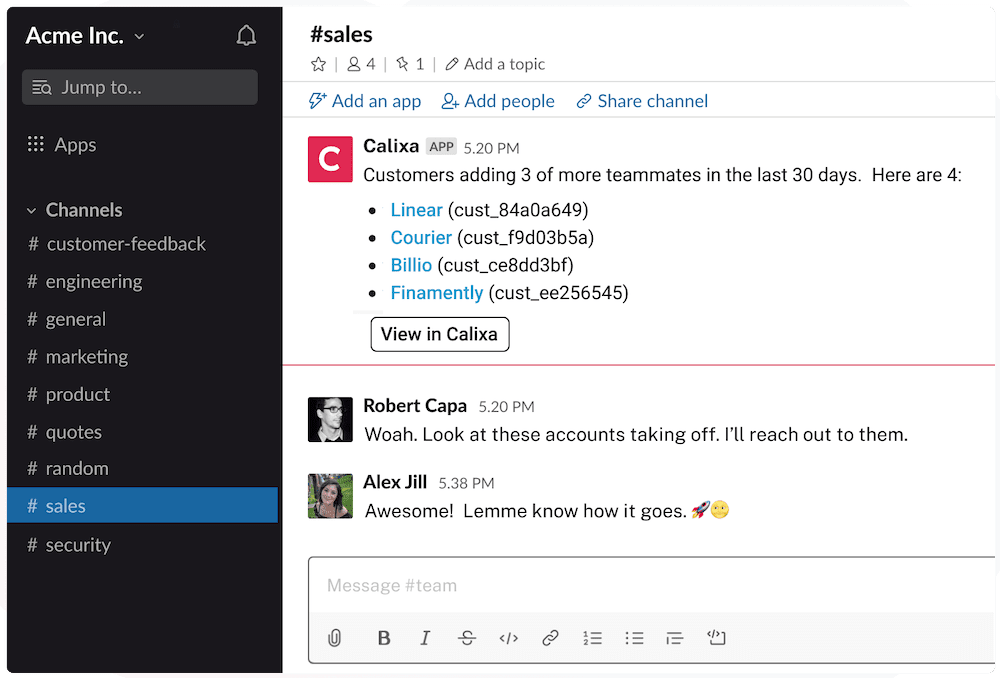This screenshot has height=678, width=1000.
Task: Click Add a topic
Action: (496, 64)
